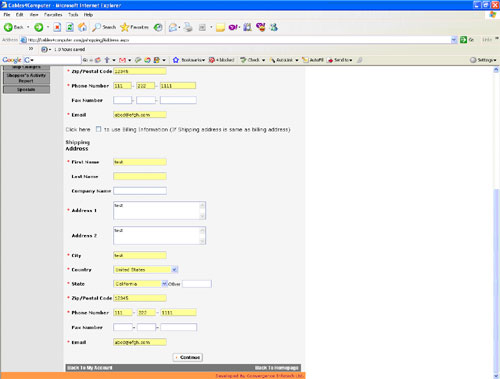This screenshot has width=500, height=379.
Task: Check the use Billing Information checkbox
Action: [98, 129]
